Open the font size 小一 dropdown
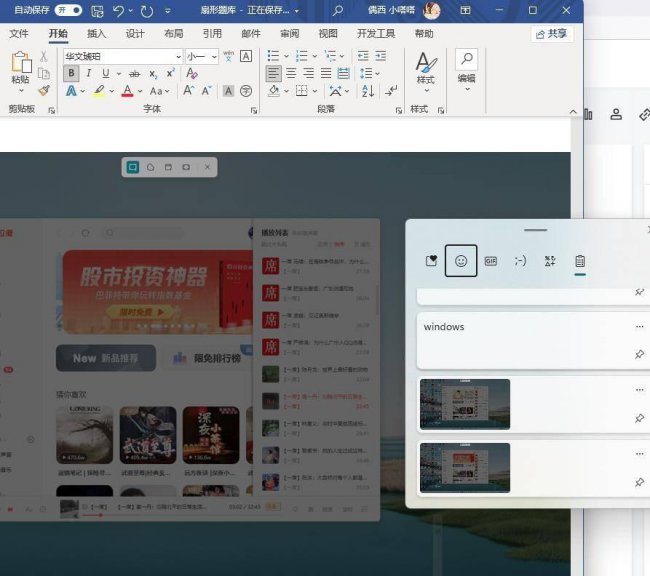Viewport: 650px width, 576px height. [214, 57]
